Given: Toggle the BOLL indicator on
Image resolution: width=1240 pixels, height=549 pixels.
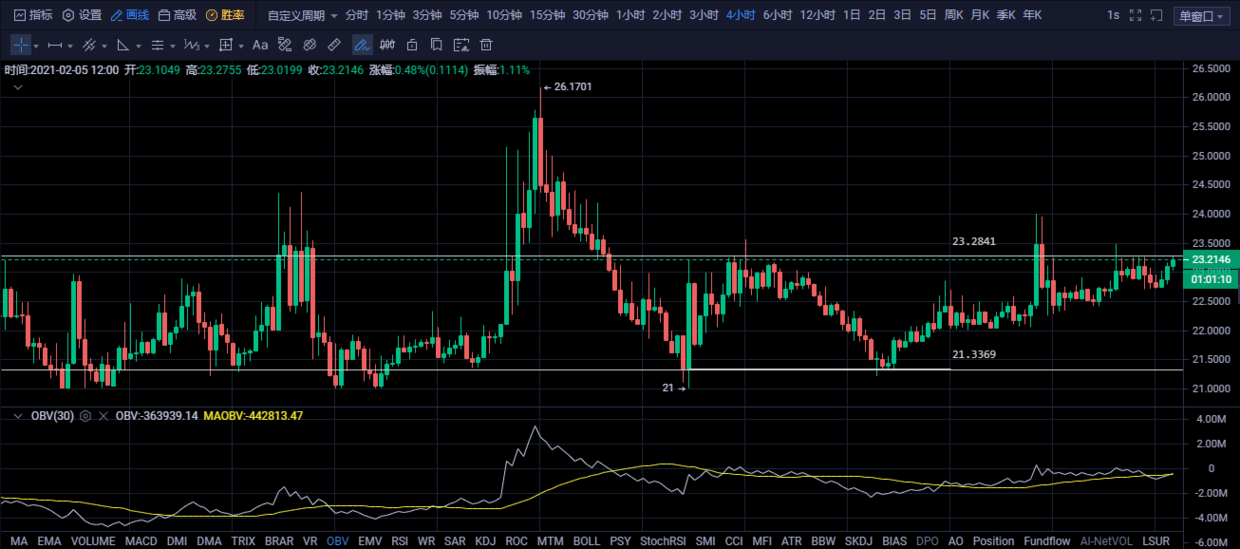Looking at the screenshot, I should pos(586,541).
